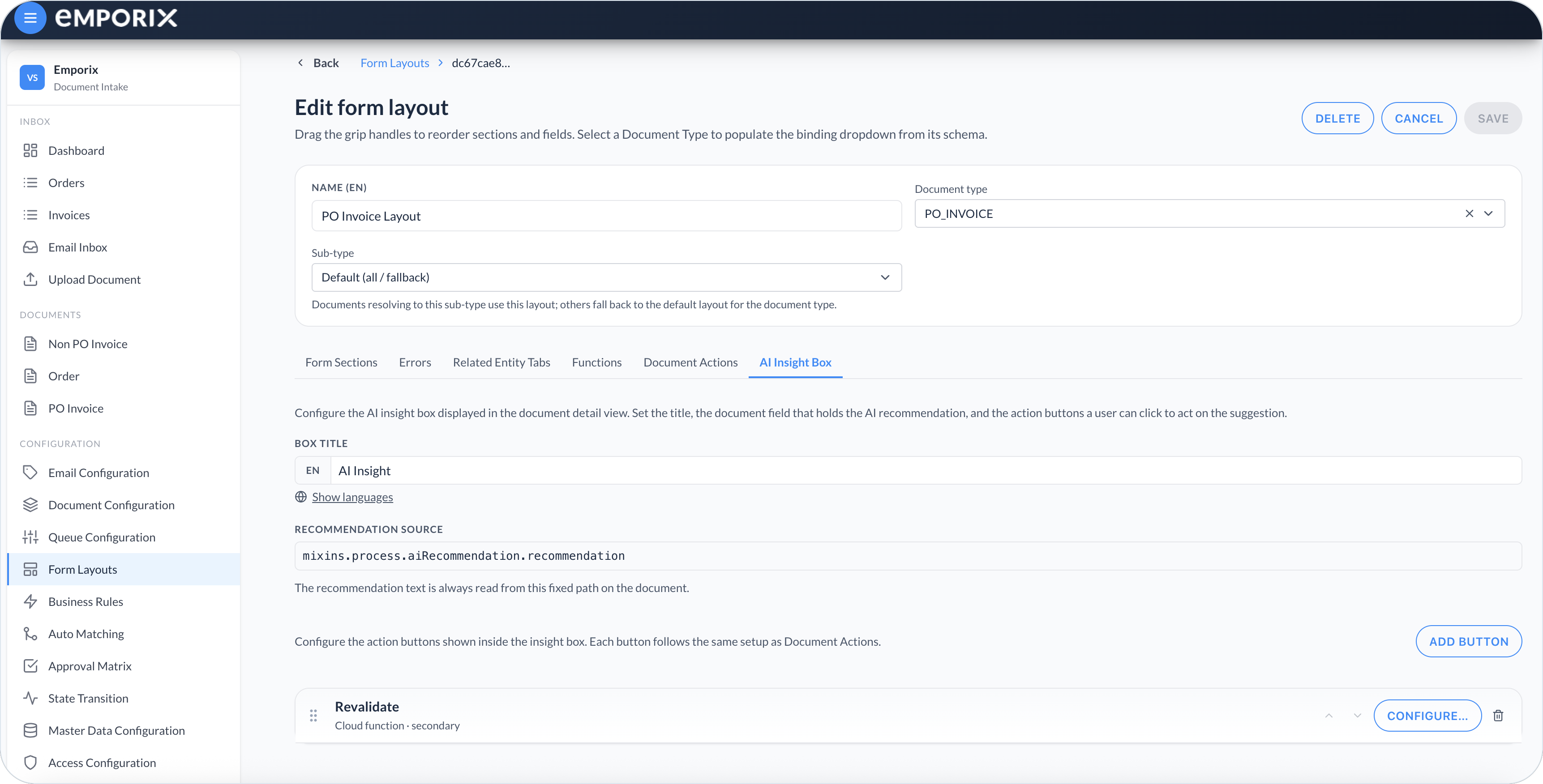Move Revalidate button down
The height and width of the screenshot is (784, 1543).
pyautogui.click(x=1357, y=716)
